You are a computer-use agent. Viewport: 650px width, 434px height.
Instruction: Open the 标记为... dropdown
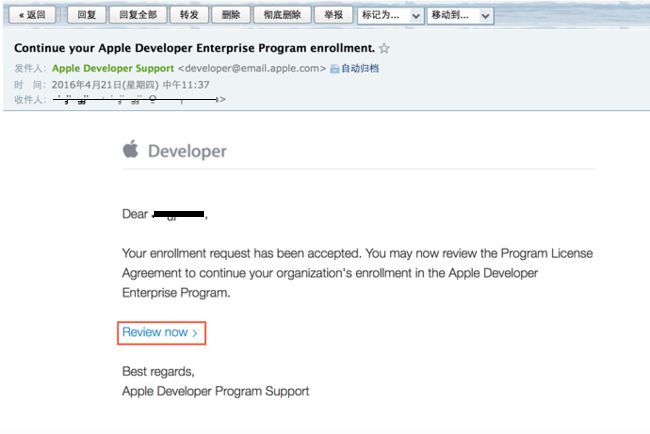click(x=390, y=16)
